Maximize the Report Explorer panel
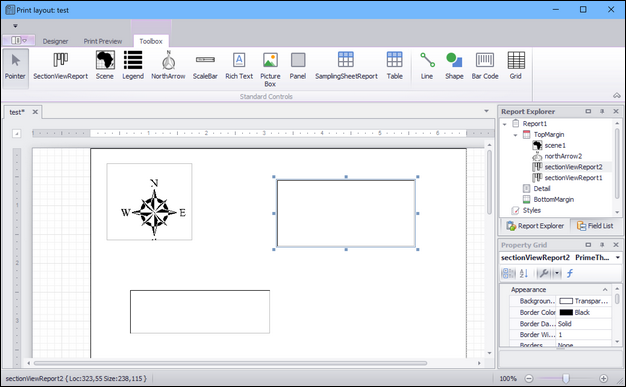The image size is (626, 387). click(588, 111)
